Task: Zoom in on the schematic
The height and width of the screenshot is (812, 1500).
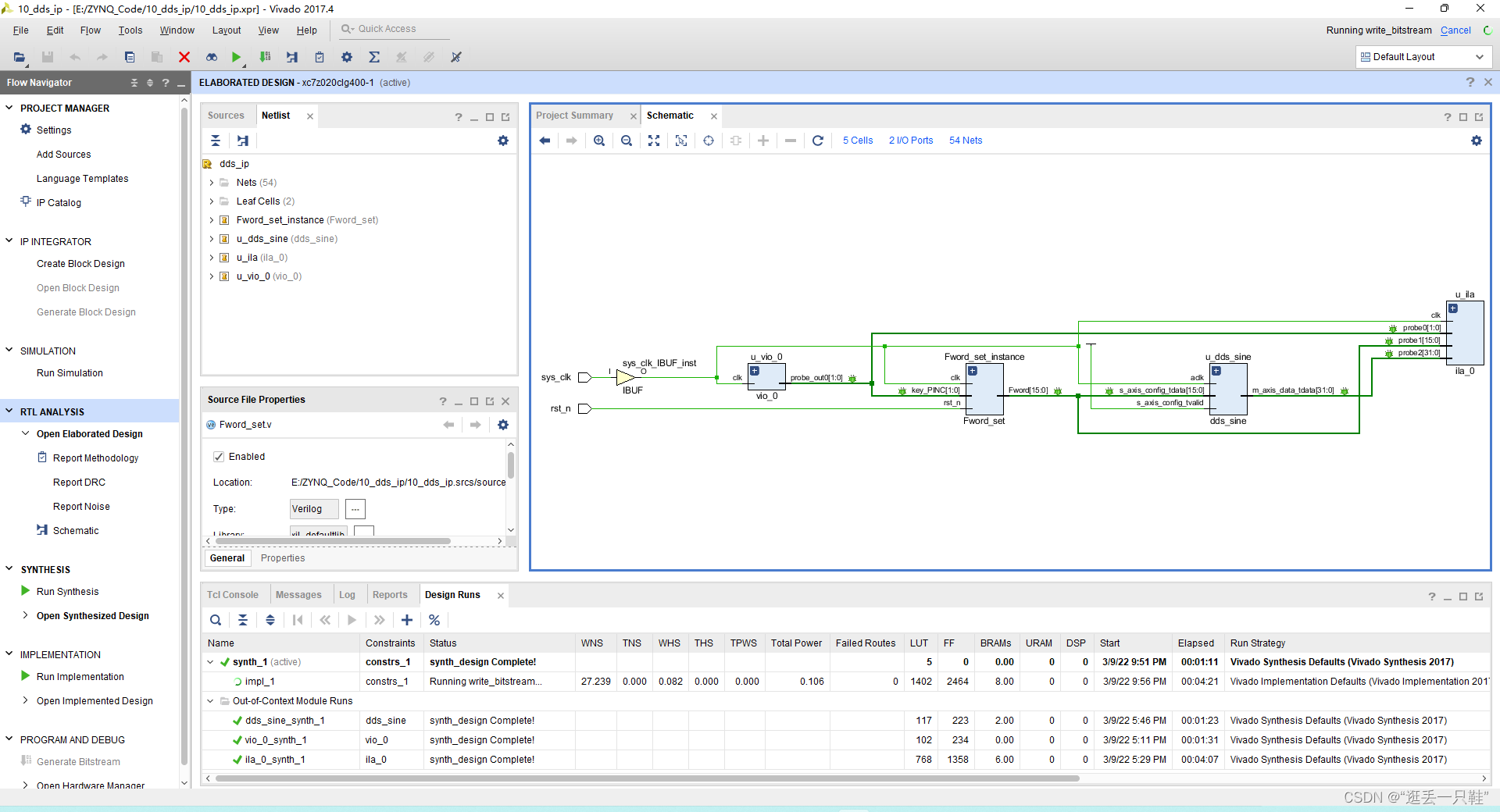Action: point(599,141)
